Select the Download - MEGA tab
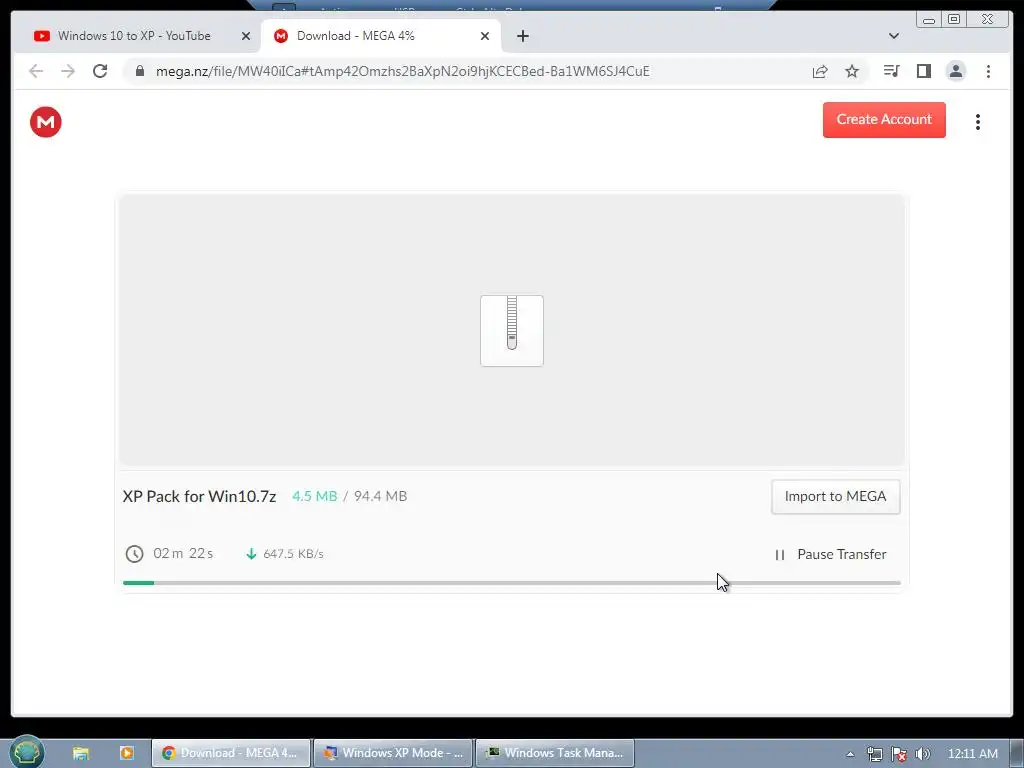This screenshot has width=1024, height=768. point(381,36)
